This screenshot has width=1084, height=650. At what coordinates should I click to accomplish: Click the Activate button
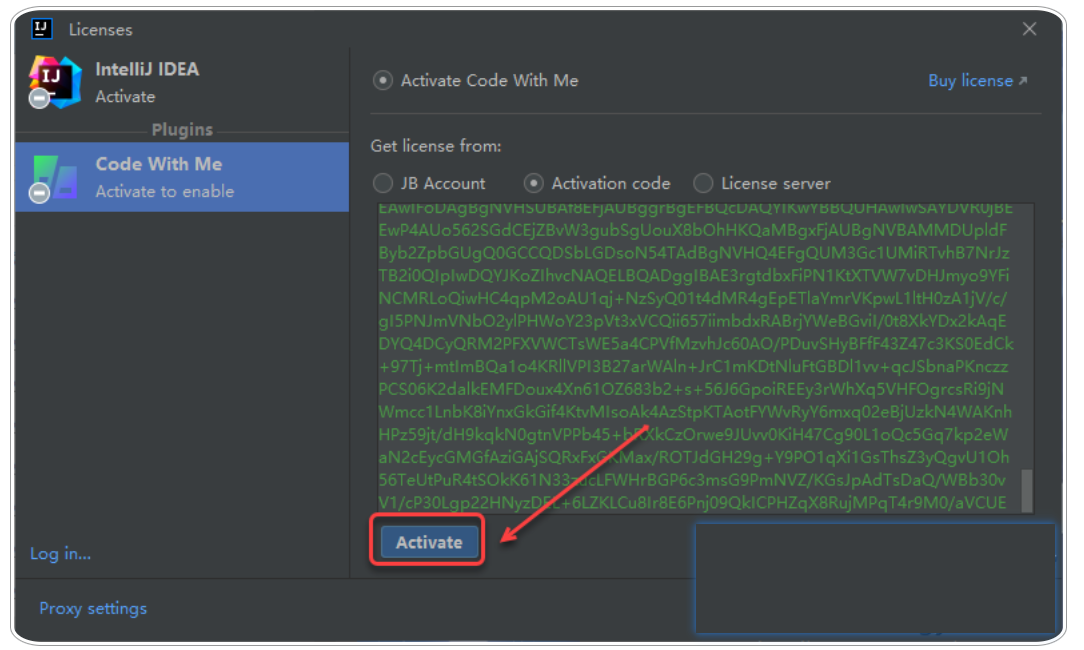point(429,542)
